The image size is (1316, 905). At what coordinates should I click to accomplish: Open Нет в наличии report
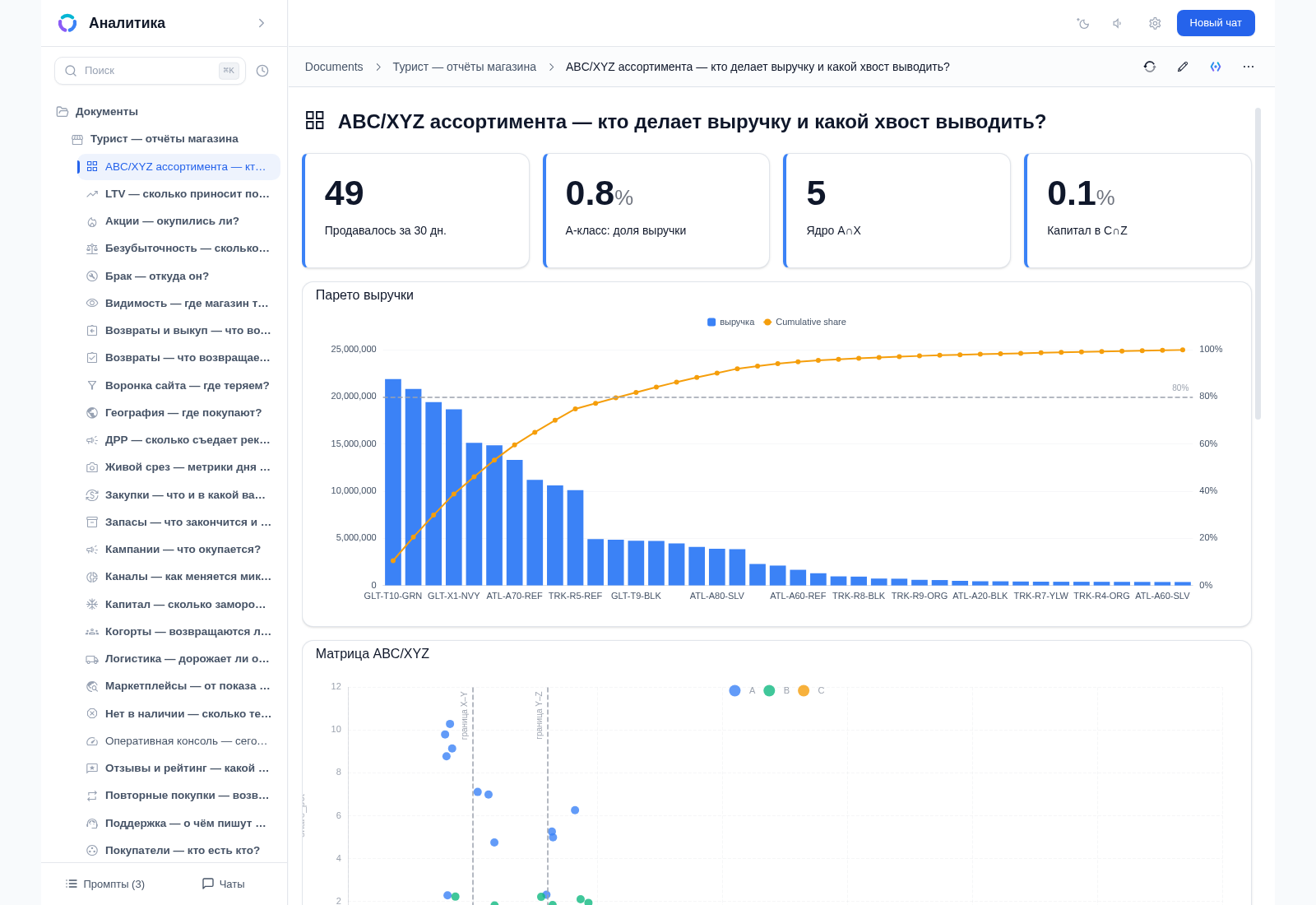[178, 714]
